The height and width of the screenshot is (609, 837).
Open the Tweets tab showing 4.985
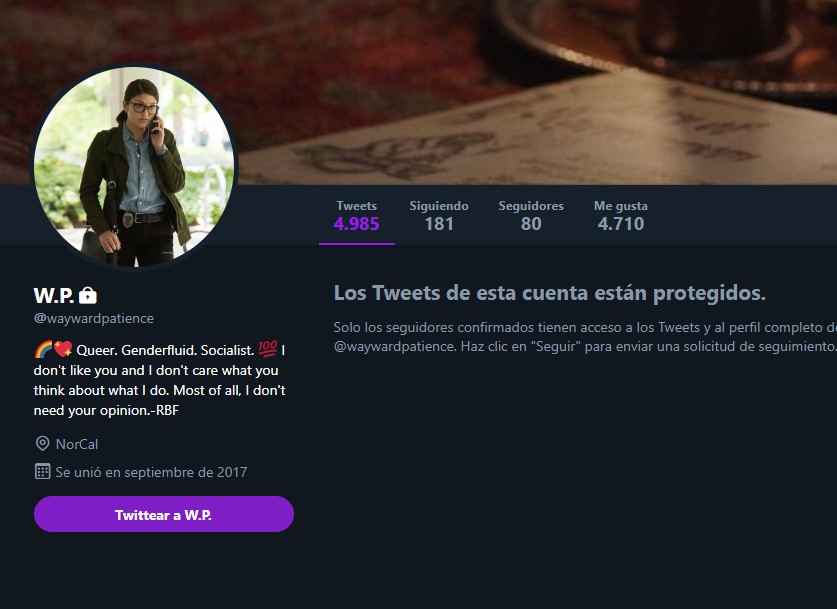tap(357, 216)
